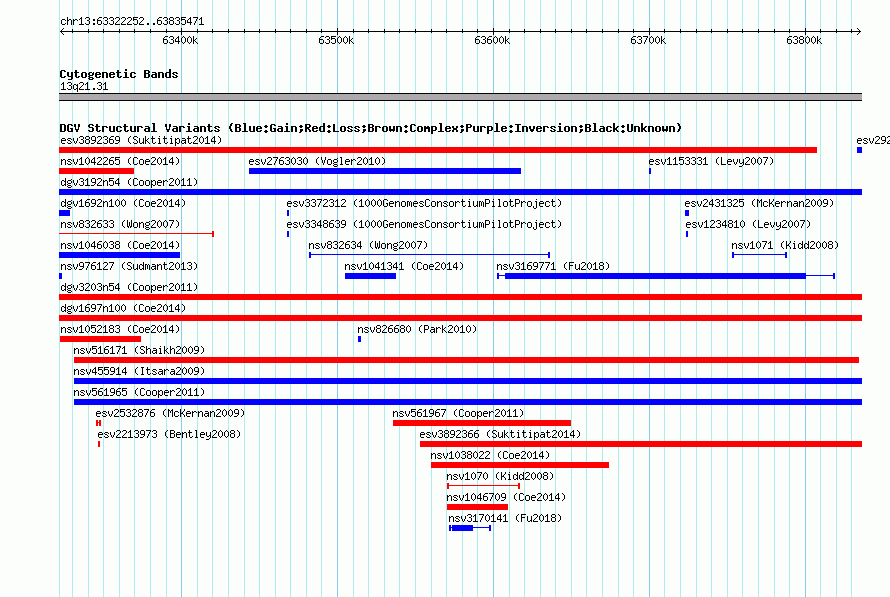This screenshot has height=597, width=890.
Task: Open the nsv832633 (Wong2007) variant label
Action: 120,224
